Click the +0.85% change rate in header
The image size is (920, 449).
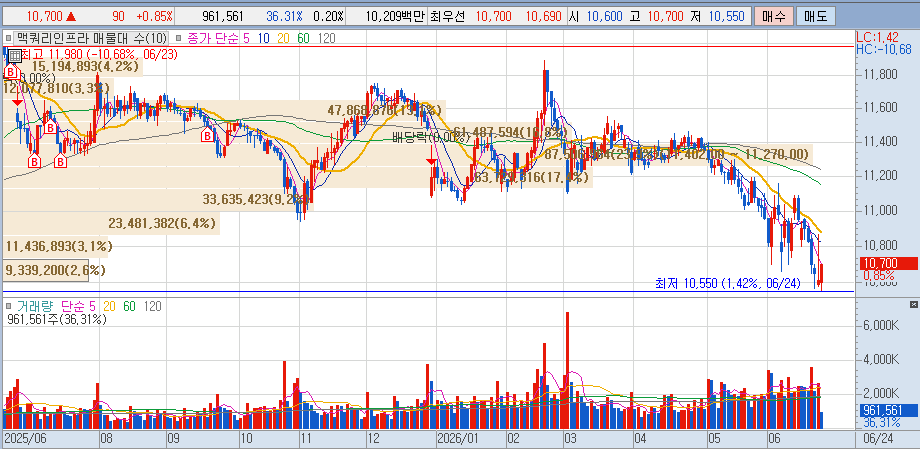[x=154, y=16]
